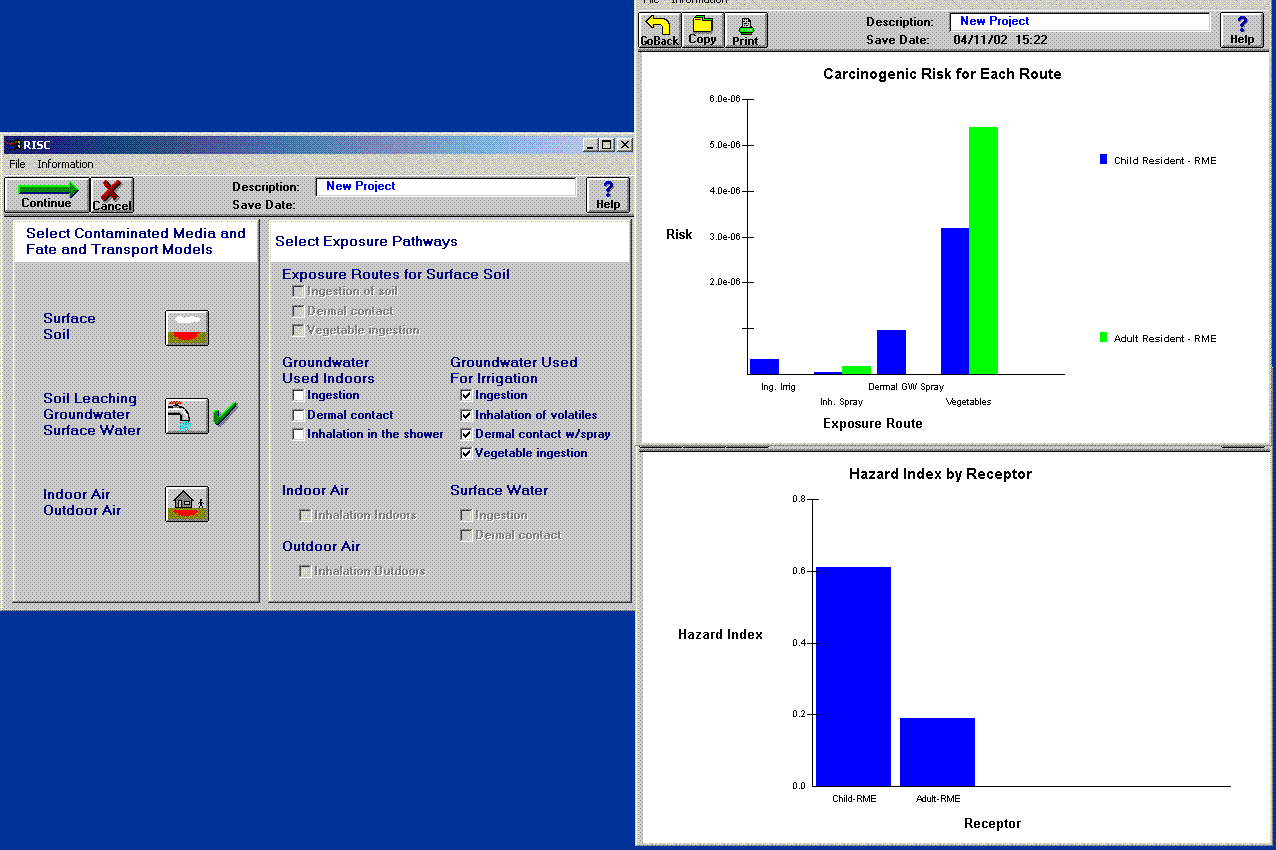Click the green Vegetables adult risk bar
Viewport: 1276px width, 850px height.
[984, 250]
